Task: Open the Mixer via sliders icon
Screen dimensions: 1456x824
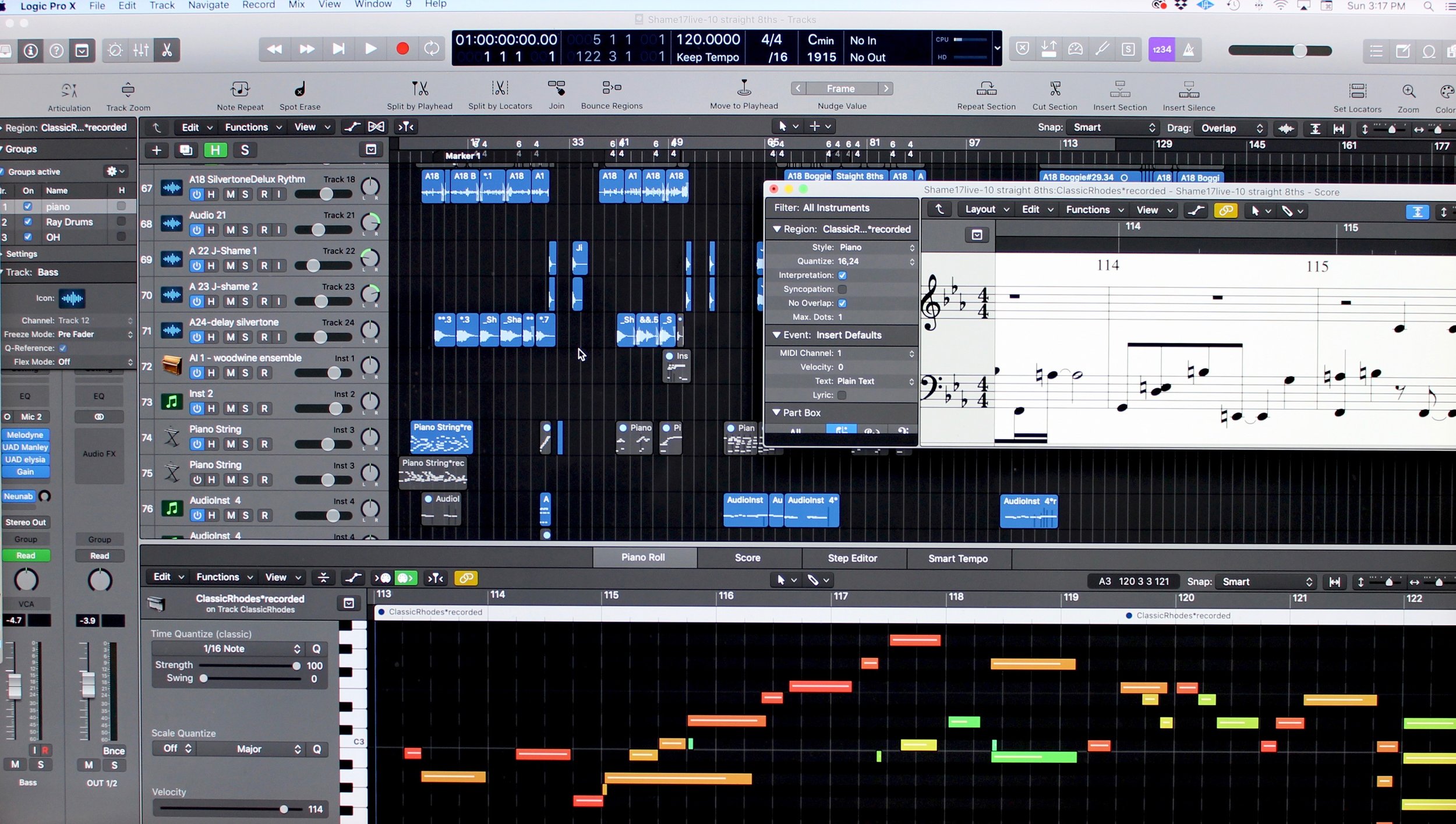Action: [141, 51]
